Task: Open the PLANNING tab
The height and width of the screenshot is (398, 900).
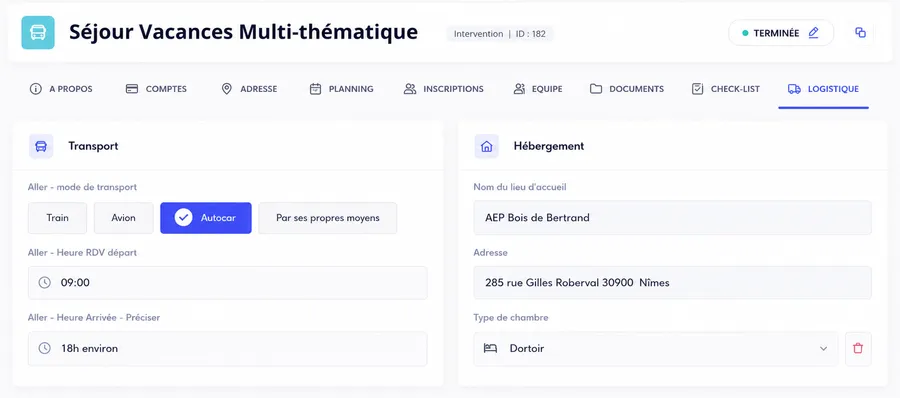Action: [x=342, y=89]
